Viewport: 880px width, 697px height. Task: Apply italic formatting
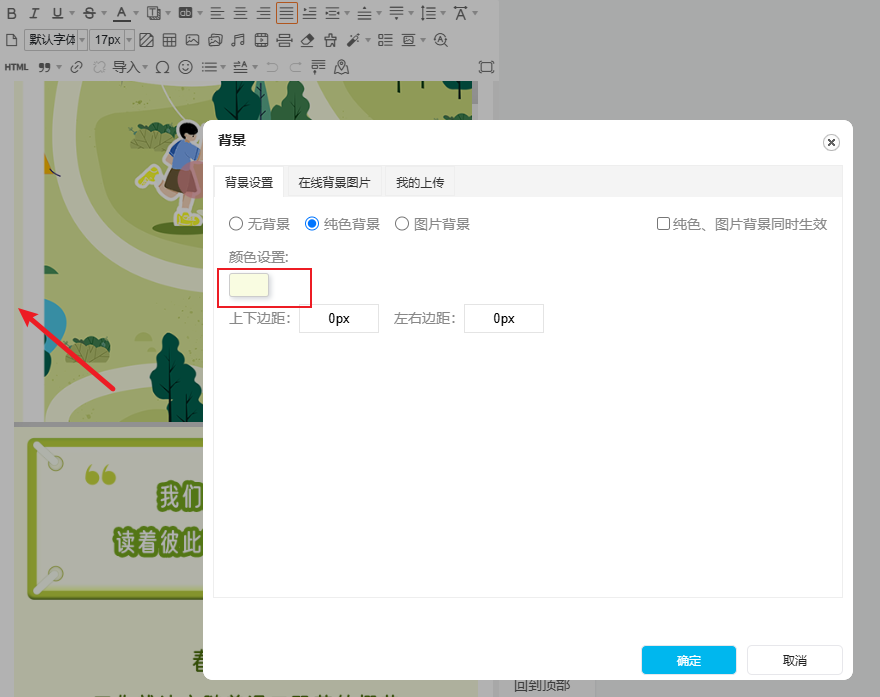click(x=34, y=13)
